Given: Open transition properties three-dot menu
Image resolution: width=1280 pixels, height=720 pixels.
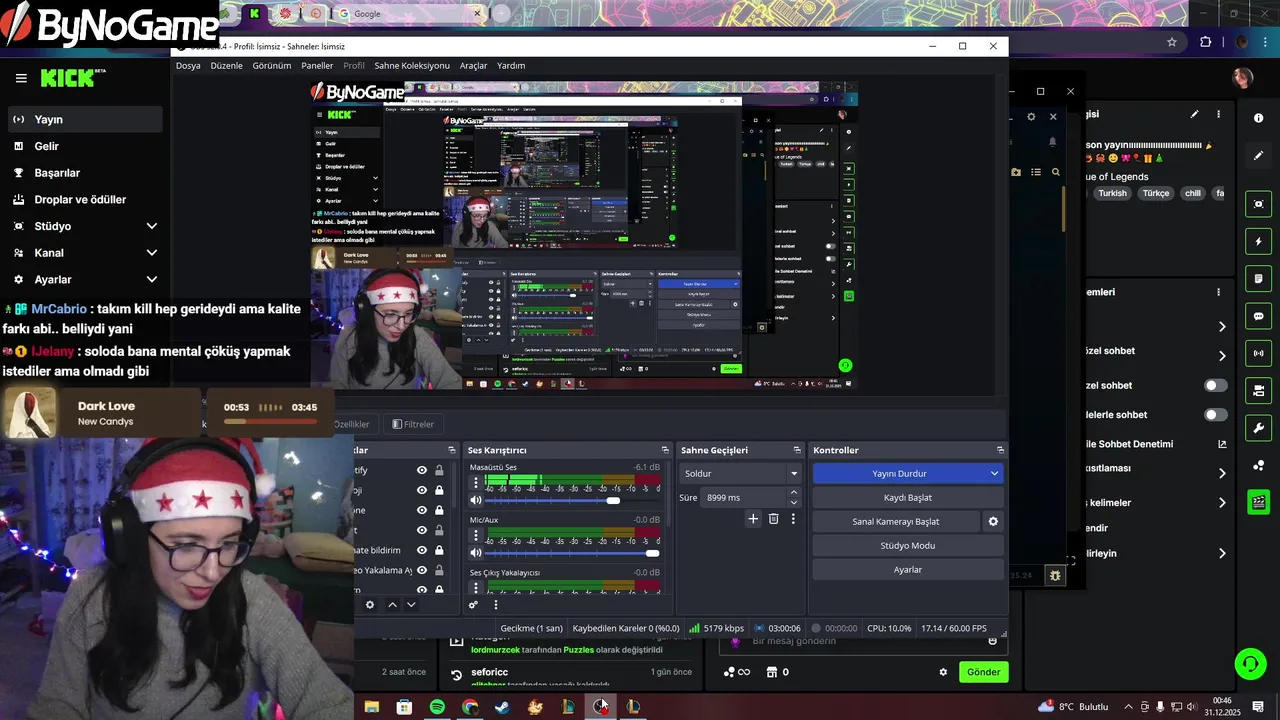Looking at the screenshot, I should 793,519.
